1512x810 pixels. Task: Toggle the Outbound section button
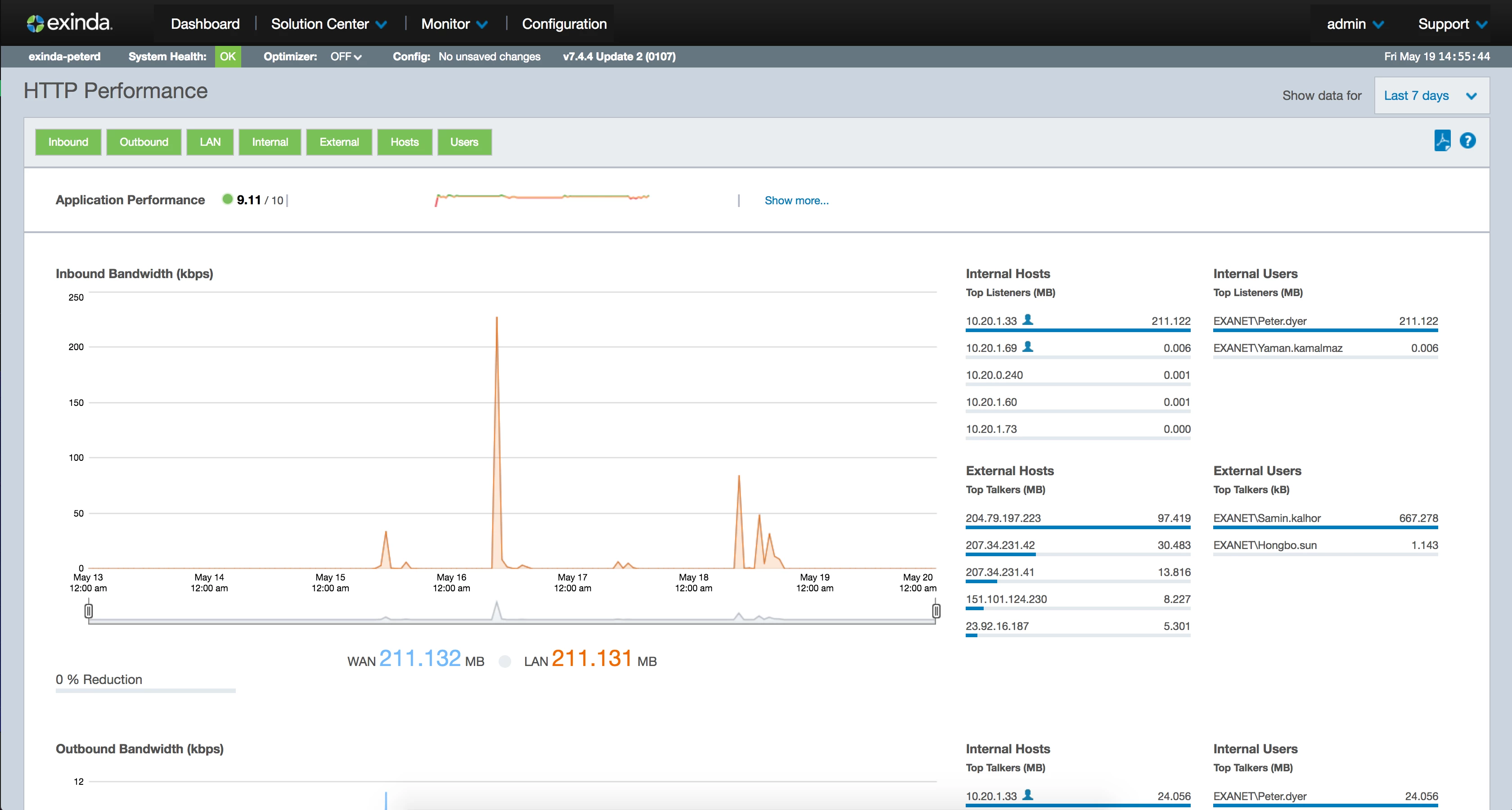pos(144,142)
